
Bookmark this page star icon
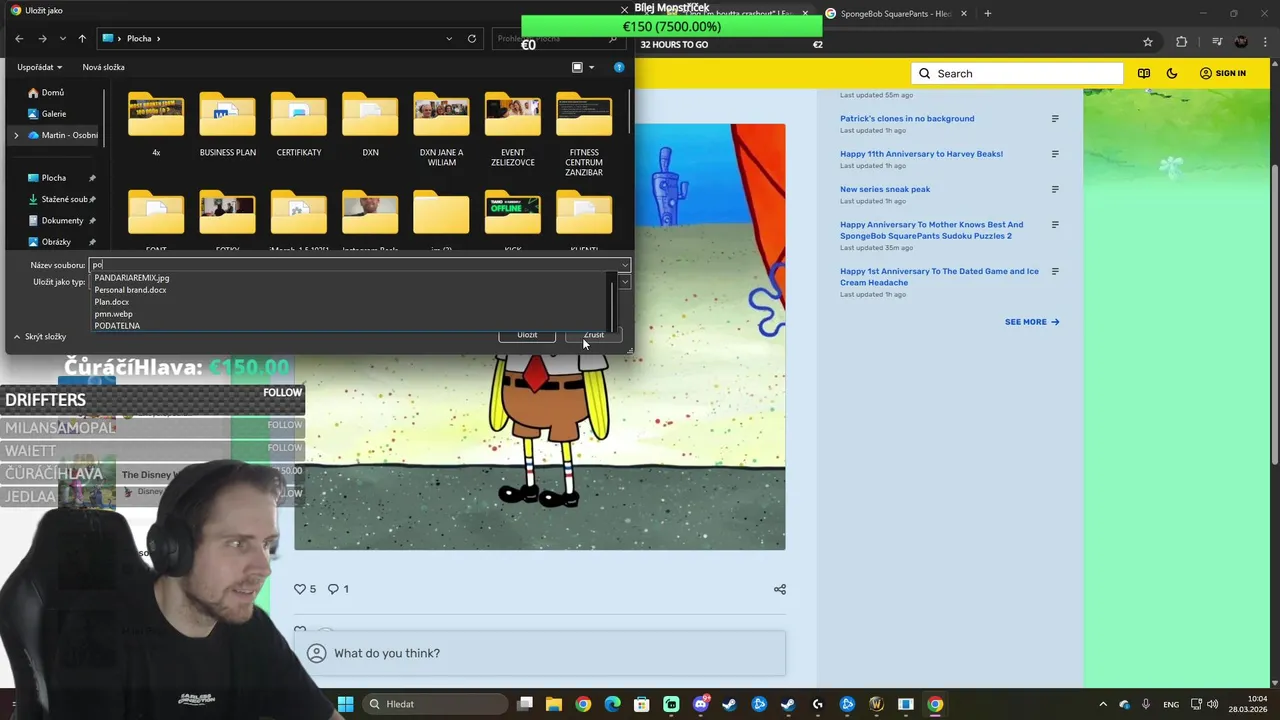click(x=1148, y=42)
